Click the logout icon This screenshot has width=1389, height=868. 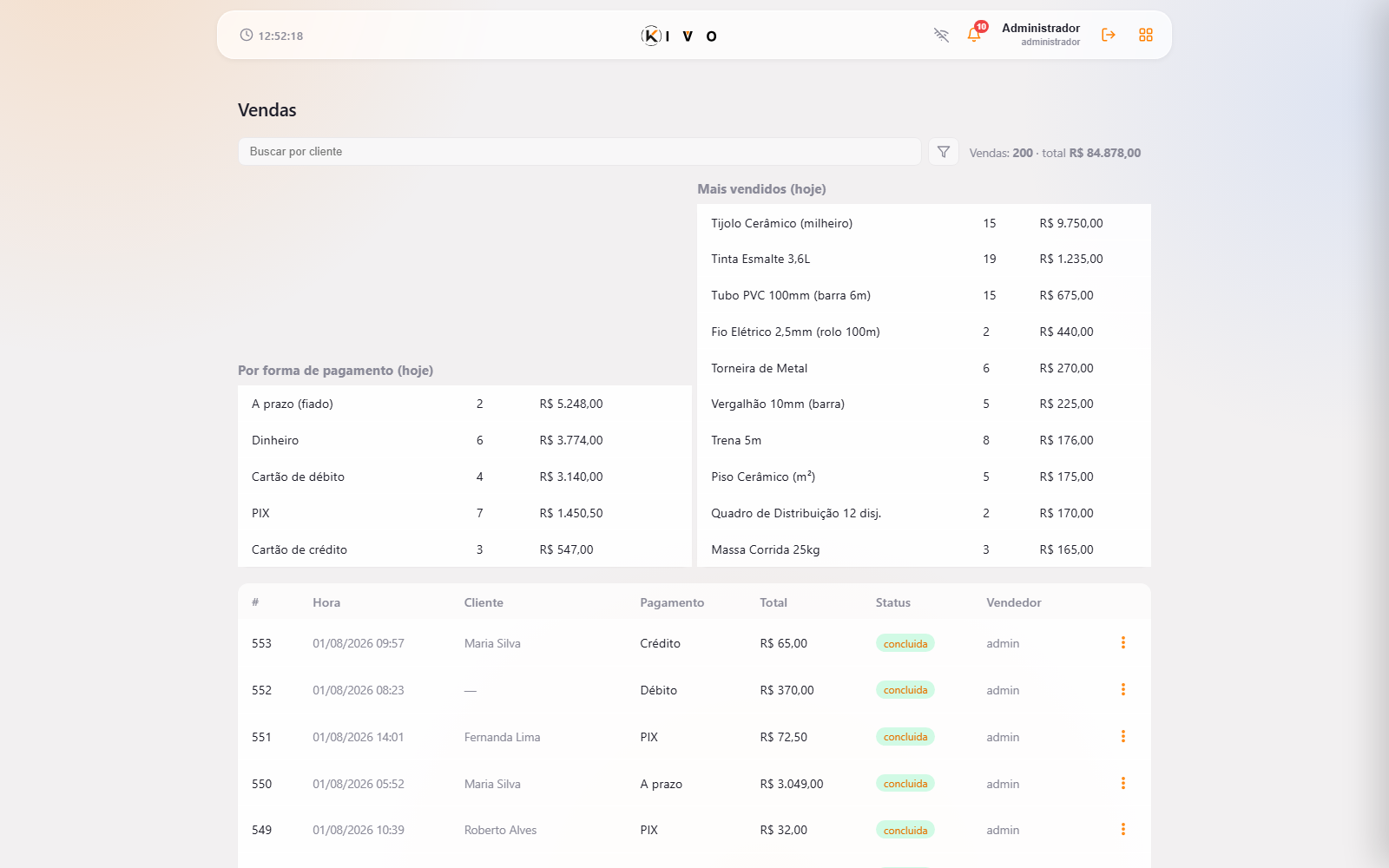1109,35
